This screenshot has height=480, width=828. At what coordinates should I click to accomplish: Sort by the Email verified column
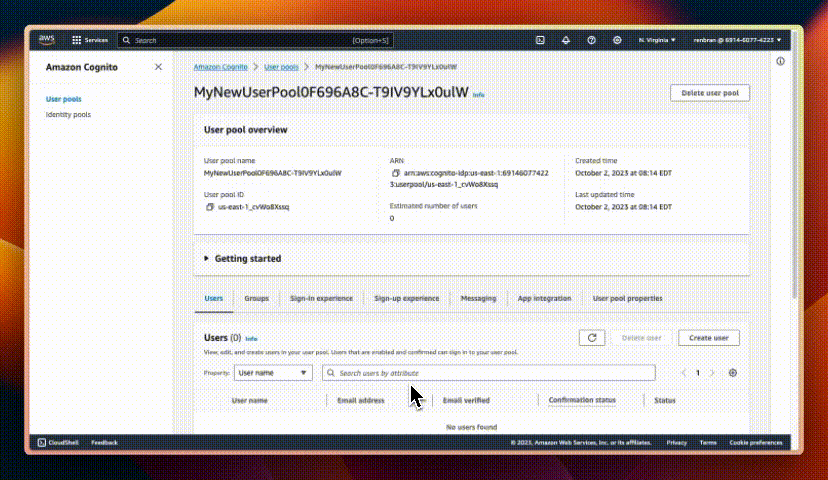pos(466,400)
